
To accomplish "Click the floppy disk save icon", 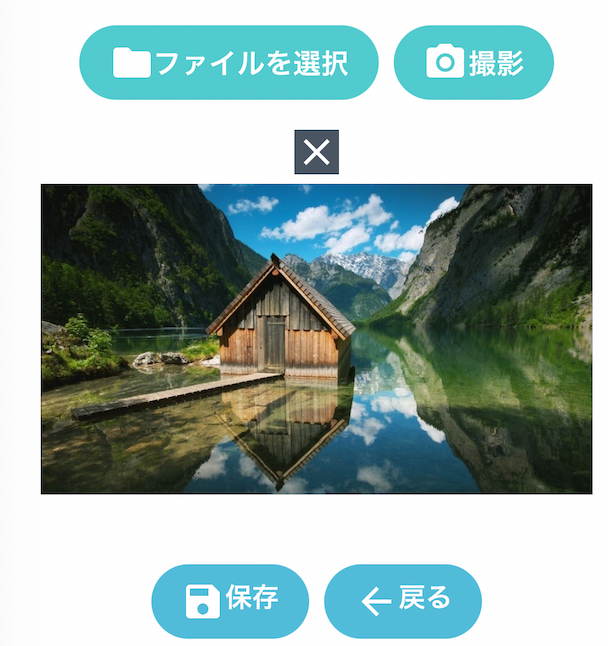I will coord(202,602).
